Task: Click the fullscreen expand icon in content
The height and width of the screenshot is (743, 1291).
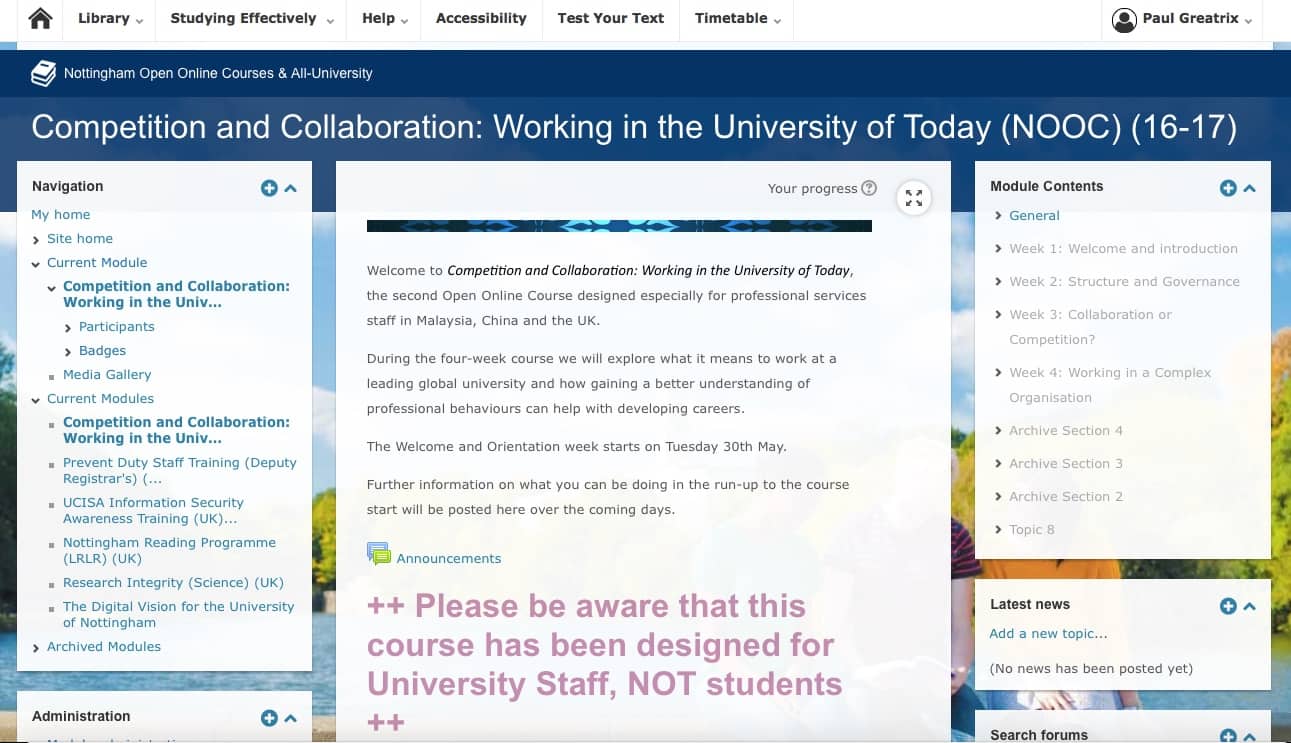Action: 914,198
